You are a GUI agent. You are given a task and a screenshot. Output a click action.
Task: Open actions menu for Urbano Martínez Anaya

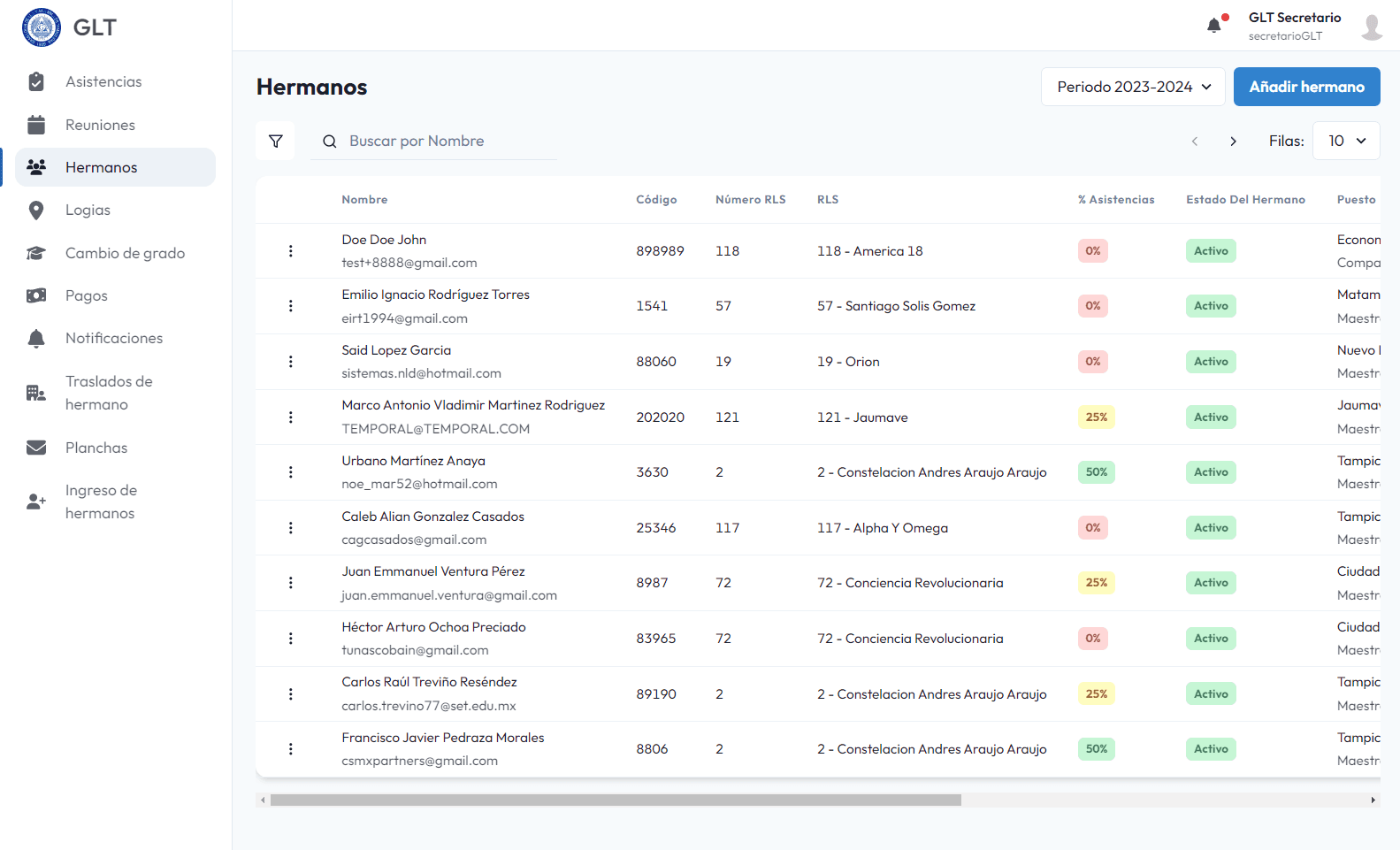(x=291, y=472)
